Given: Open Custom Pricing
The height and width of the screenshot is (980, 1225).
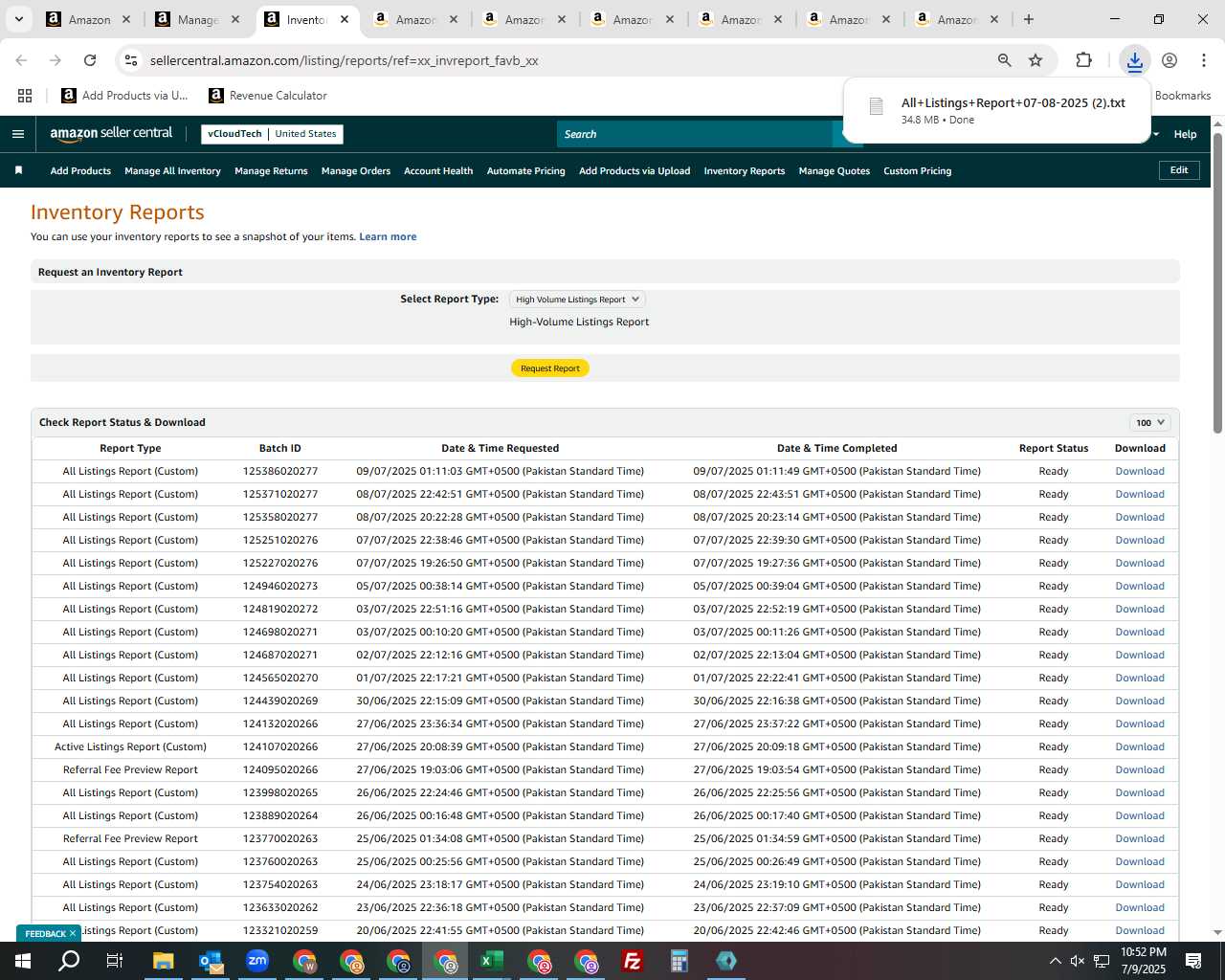Looking at the screenshot, I should (x=917, y=170).
